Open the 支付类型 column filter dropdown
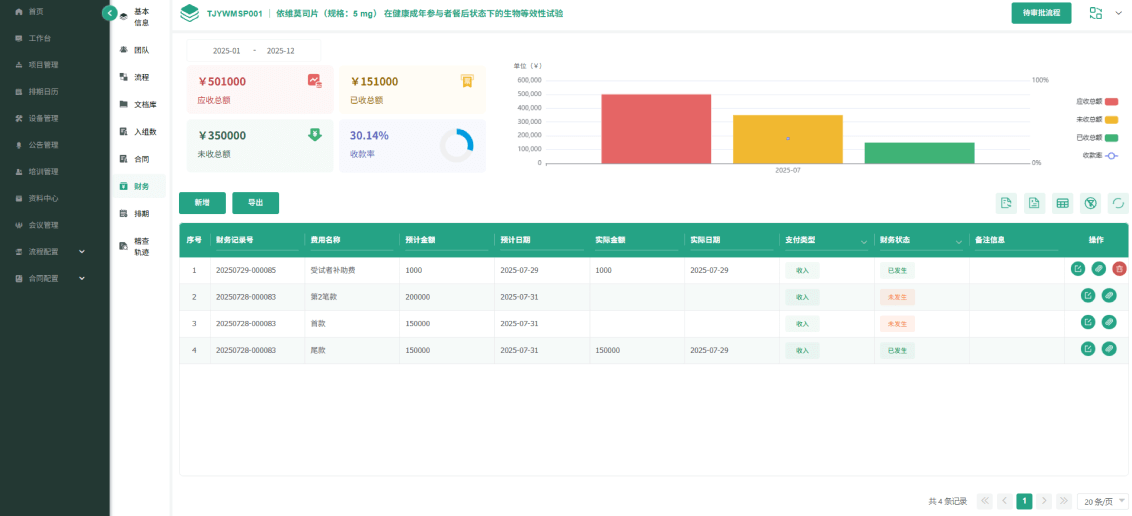Image resolution: width=1132 pixels, height=516 pixels. click(x=864, y=241)
